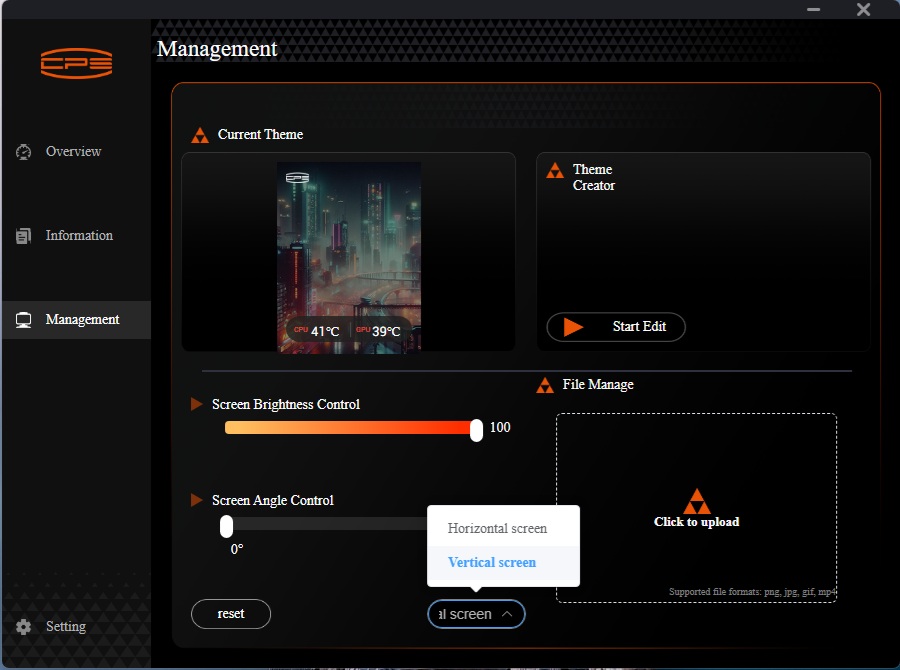The image size is (900, 670).
Task: Click the triangle icon beside Theme Creator
Action: 555,171
